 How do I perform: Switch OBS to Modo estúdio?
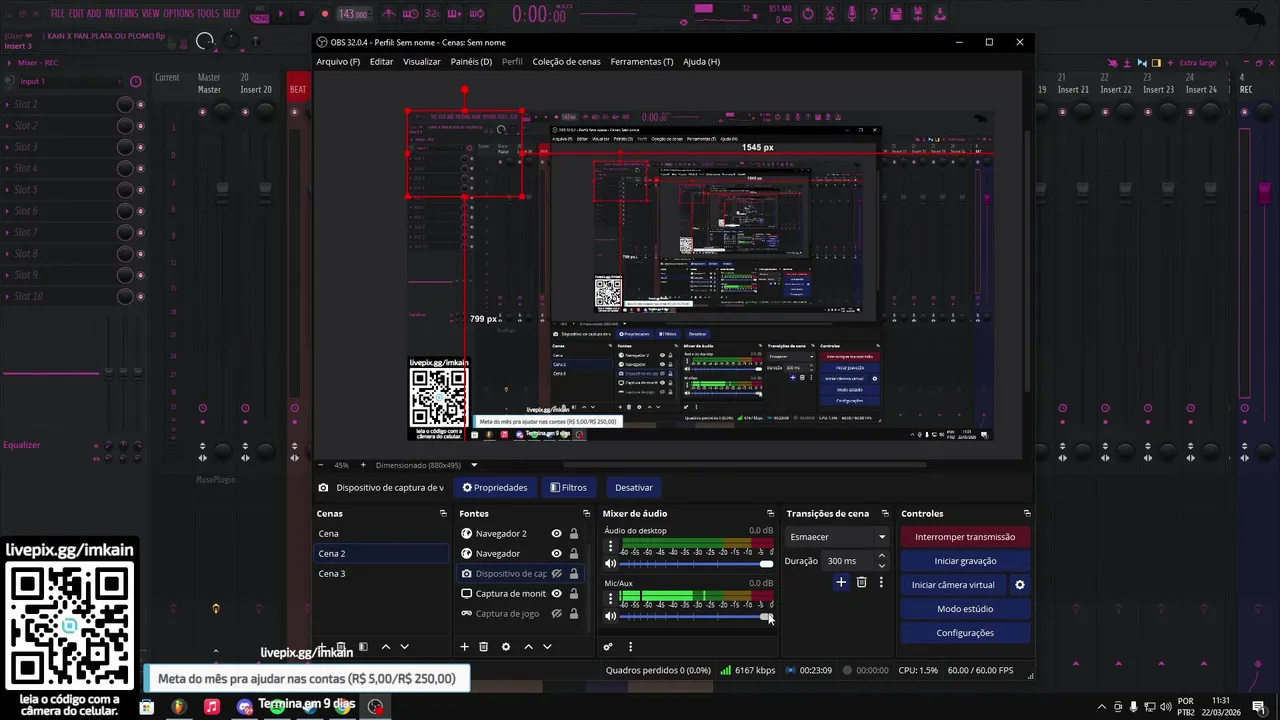(965, 609)
